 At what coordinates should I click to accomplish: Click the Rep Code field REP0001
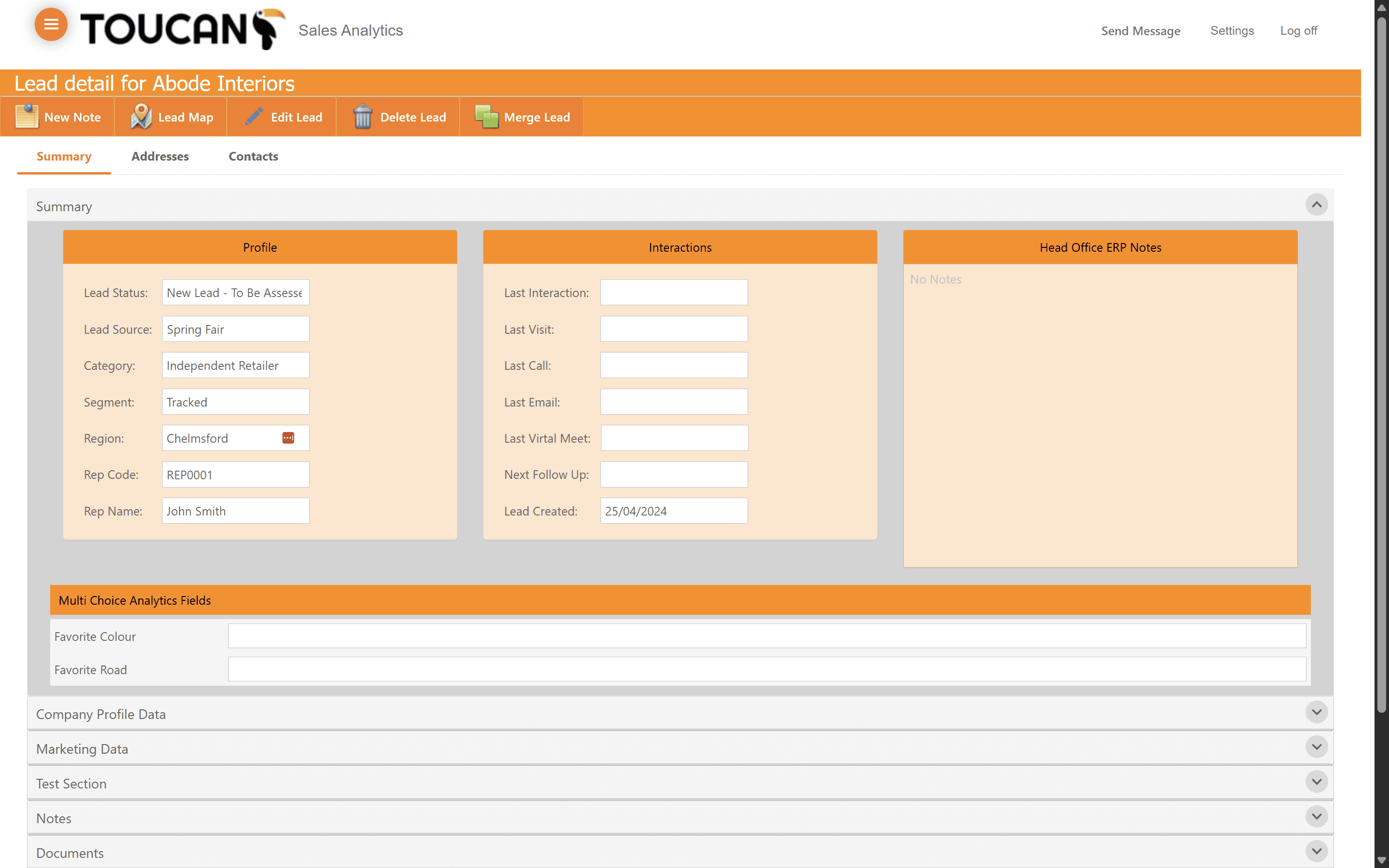(235, 475)
